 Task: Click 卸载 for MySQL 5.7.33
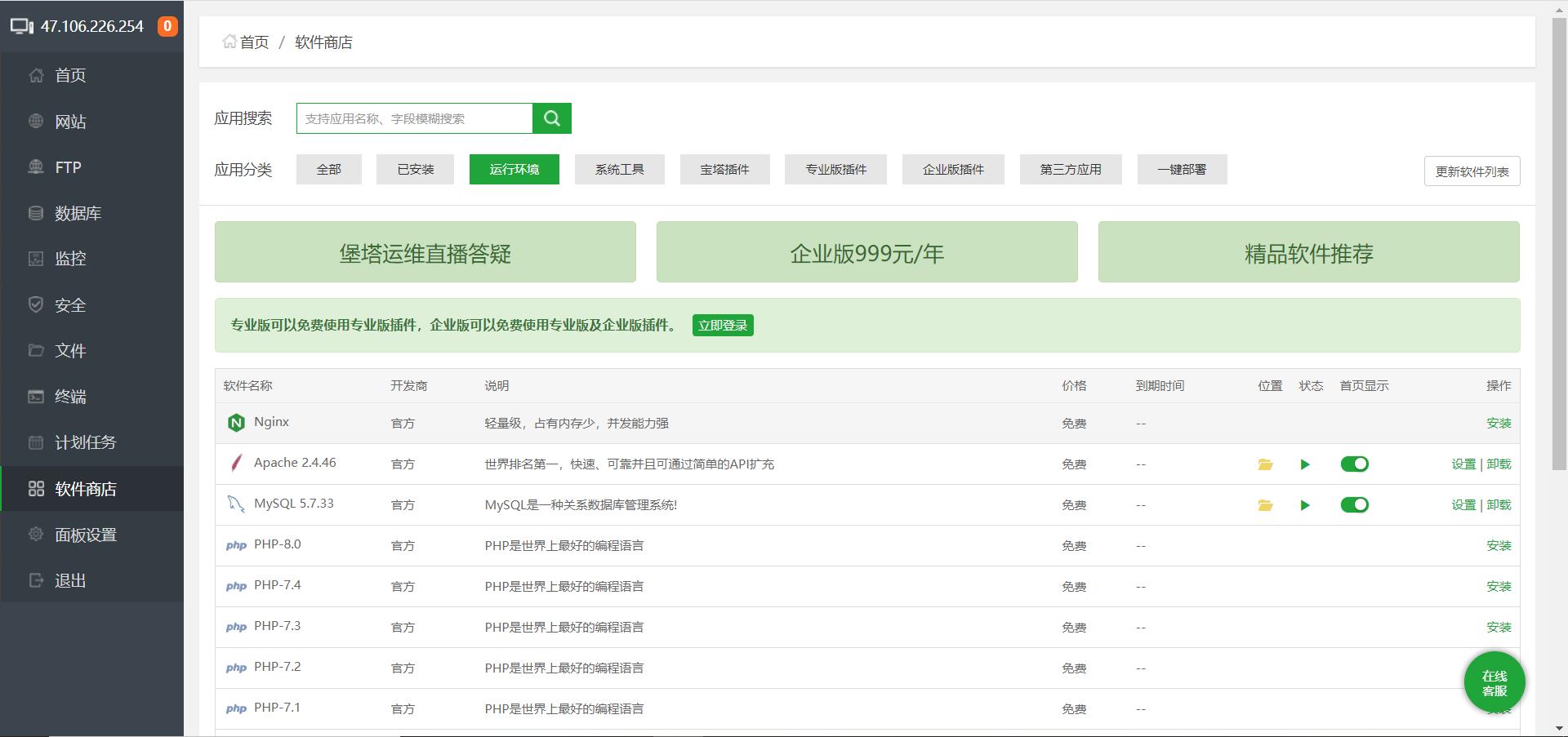(1499, 504)
